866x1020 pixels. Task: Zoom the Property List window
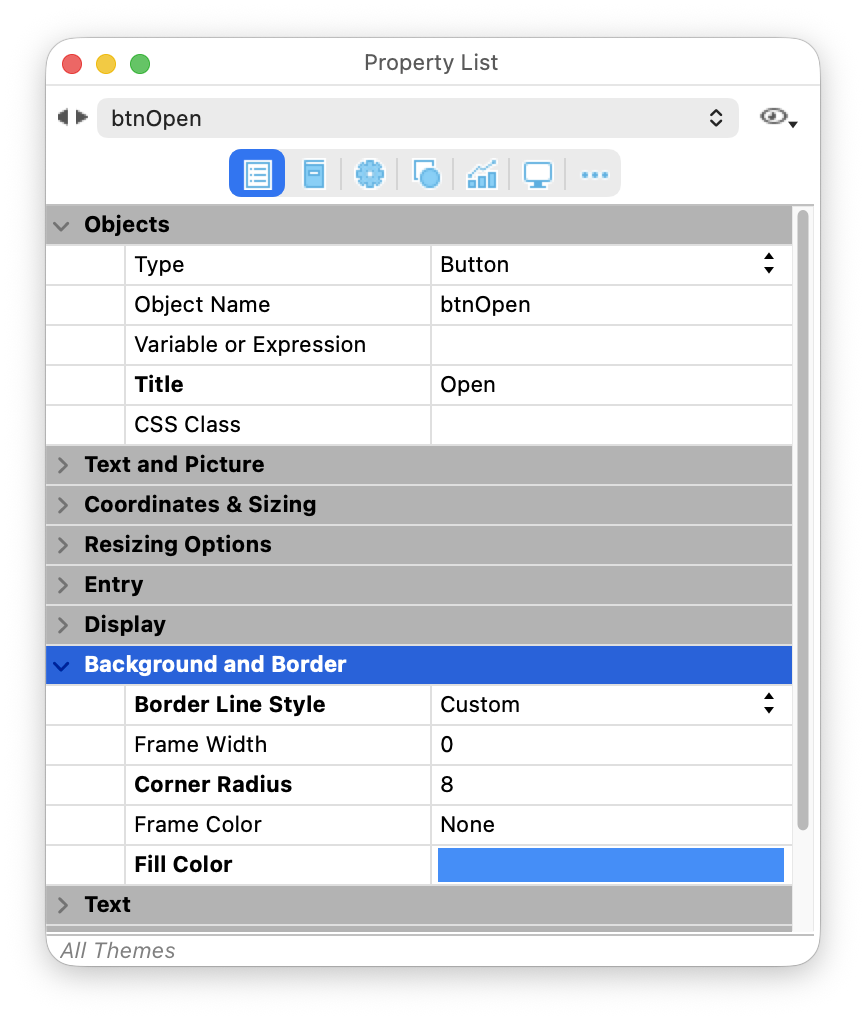[x=140, y=64]
